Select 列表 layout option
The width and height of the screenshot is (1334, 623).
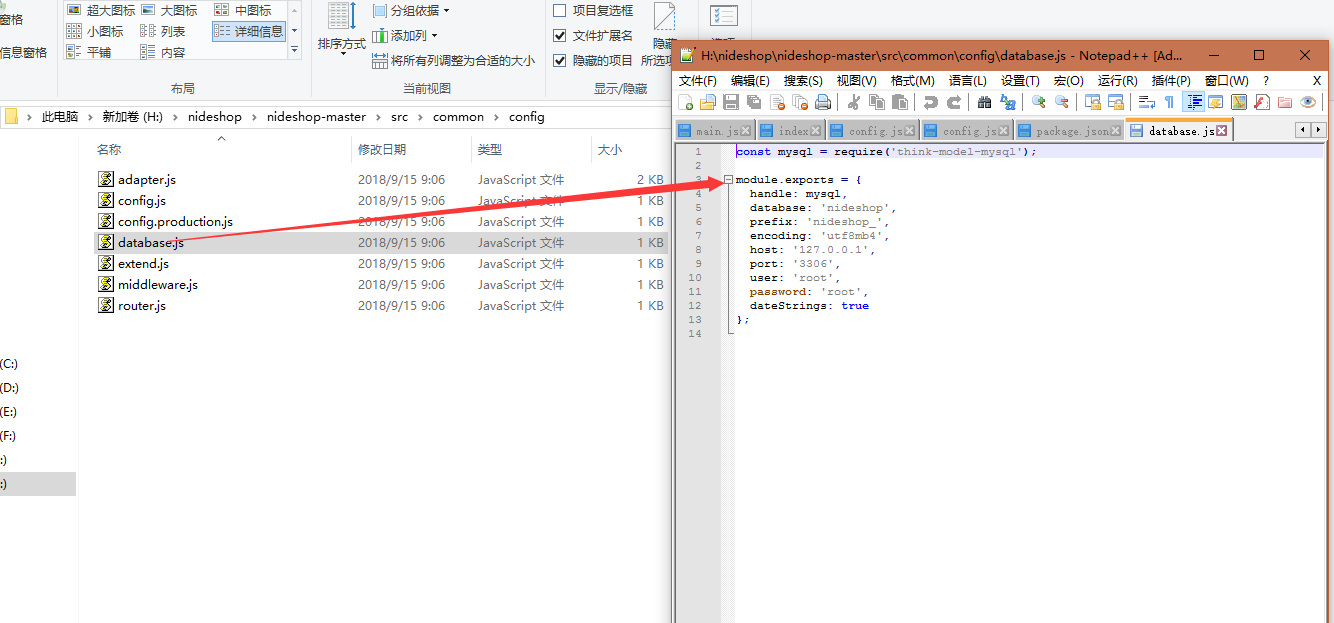tap(163, 31)
